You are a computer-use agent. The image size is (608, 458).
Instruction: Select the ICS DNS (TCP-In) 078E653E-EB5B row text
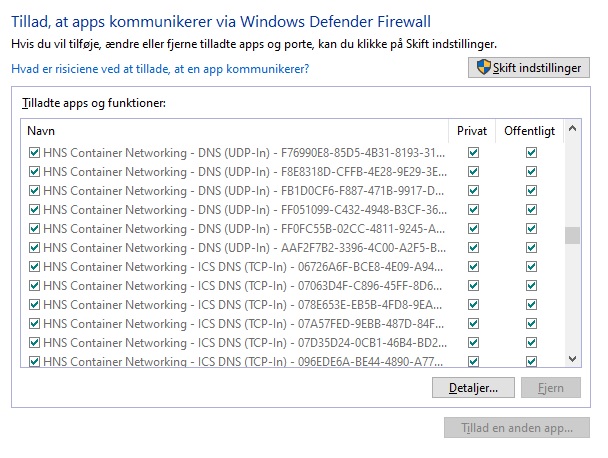point(242,305)
